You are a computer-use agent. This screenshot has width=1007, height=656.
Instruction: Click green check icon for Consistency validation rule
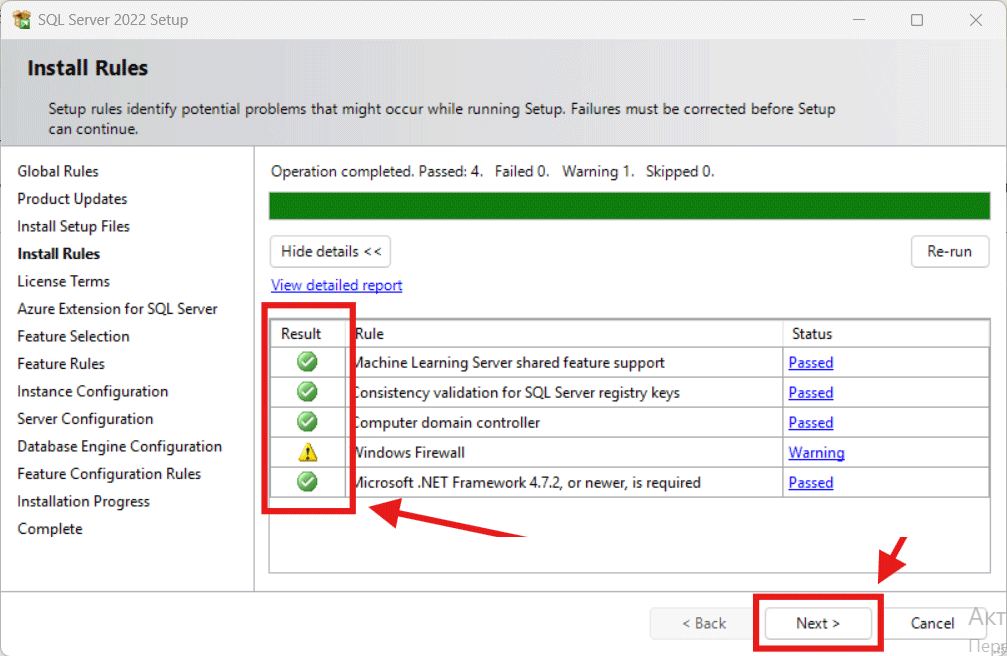pos(308,392)
